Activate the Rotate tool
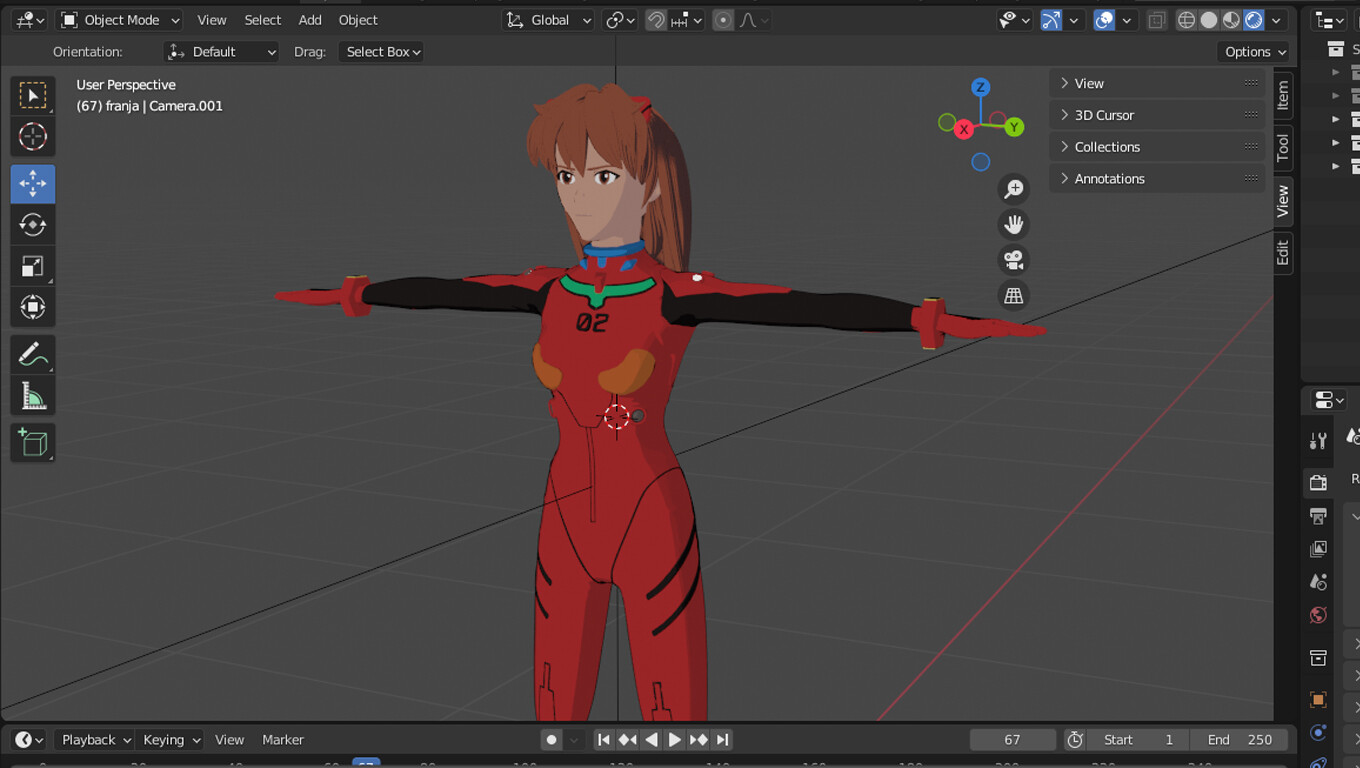 [x=33, y=225]
